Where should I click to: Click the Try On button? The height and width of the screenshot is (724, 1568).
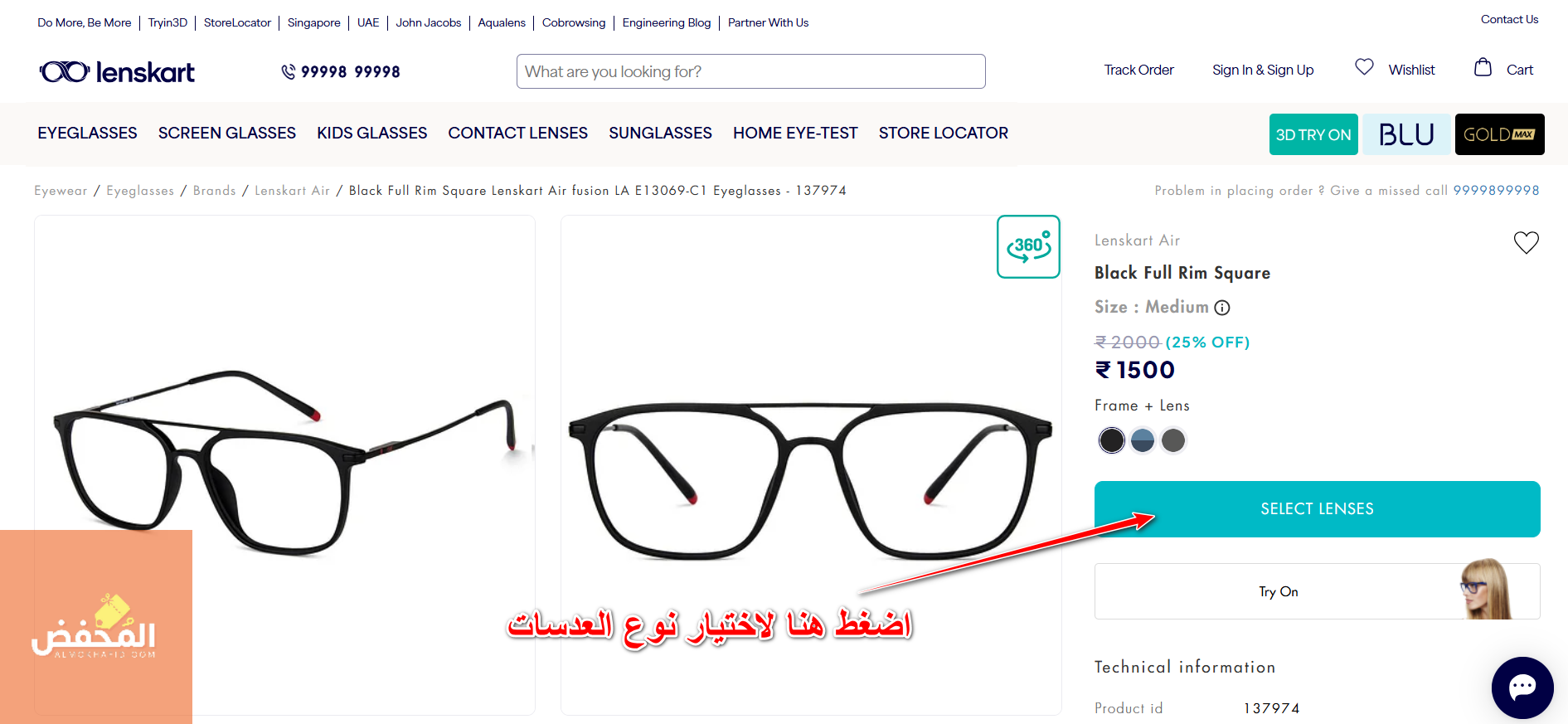(x=1317, y=591)
